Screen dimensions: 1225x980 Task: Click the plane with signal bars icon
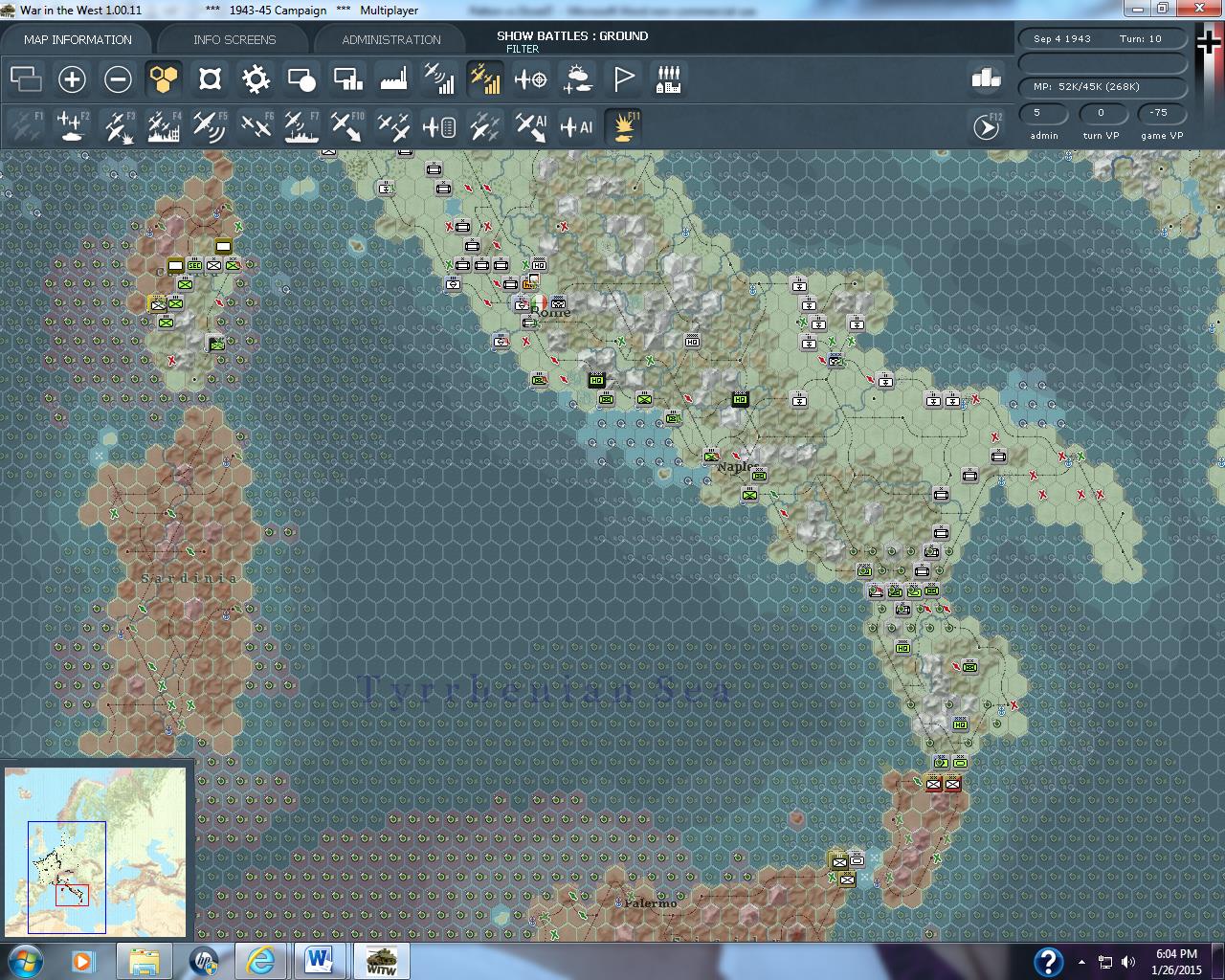click(439, 79)
